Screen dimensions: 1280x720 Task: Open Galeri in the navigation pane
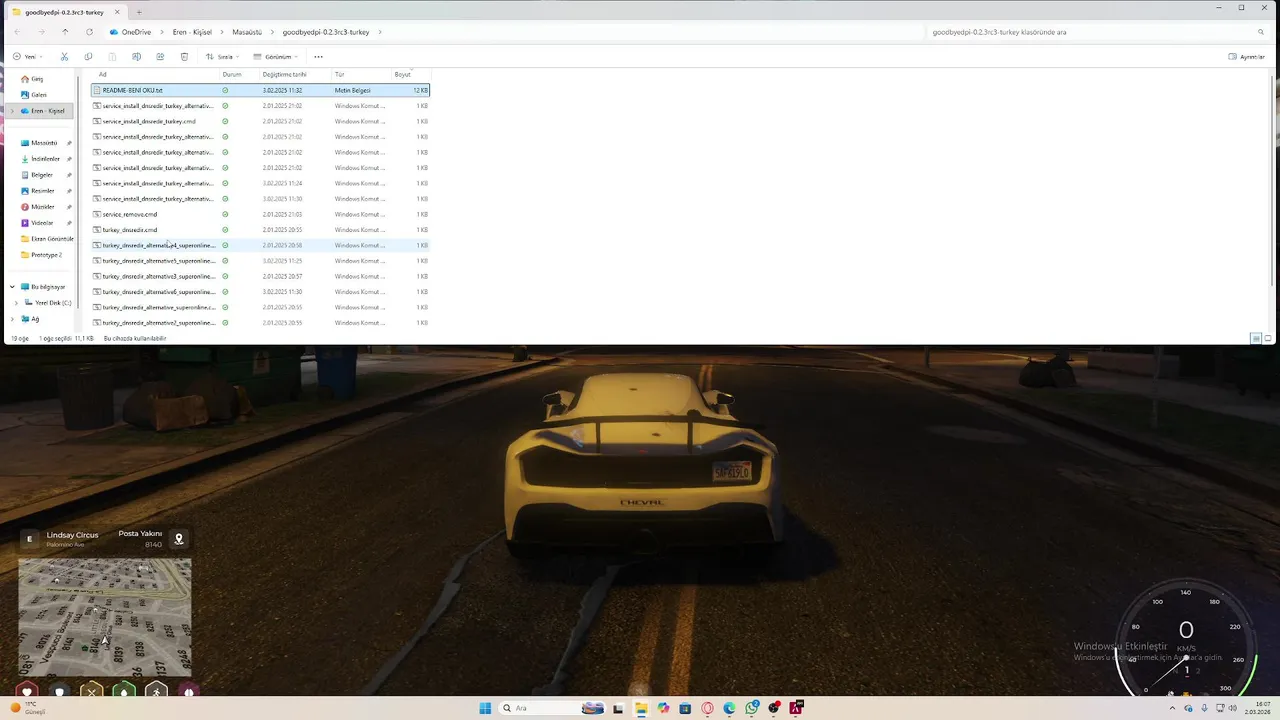click(x=39, y=95)
